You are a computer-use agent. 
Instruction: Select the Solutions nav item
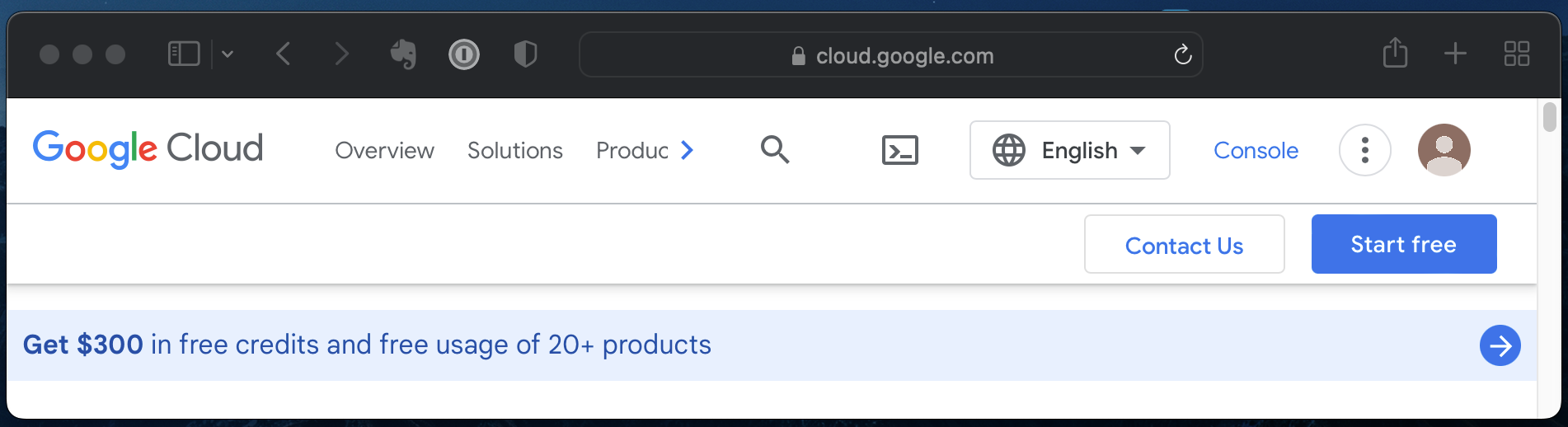[x=514, y=151]
